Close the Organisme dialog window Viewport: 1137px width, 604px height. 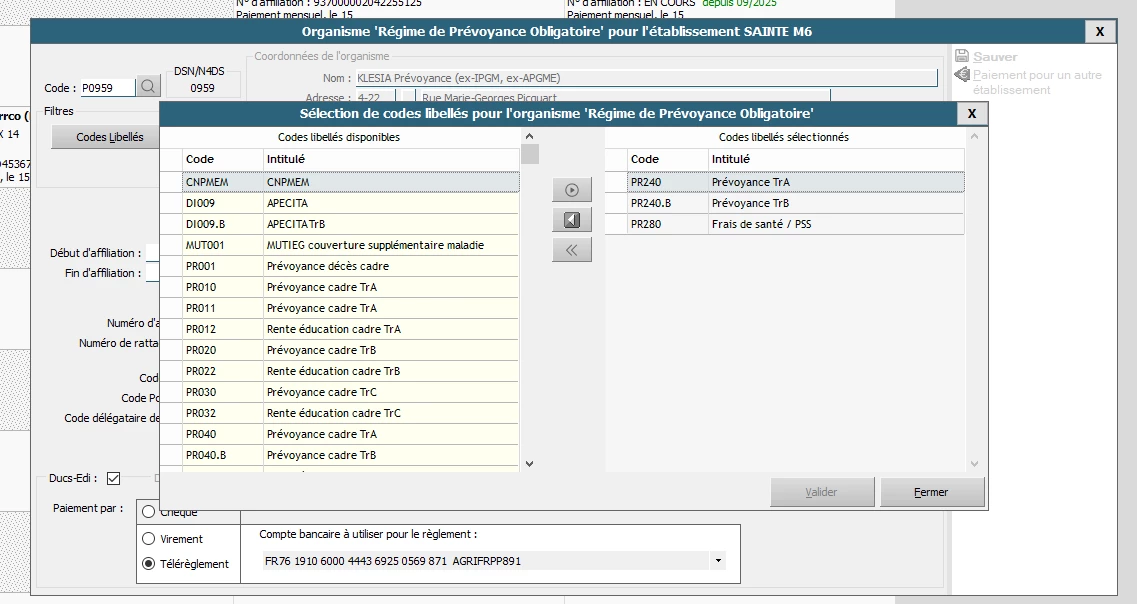[1100, 31]
